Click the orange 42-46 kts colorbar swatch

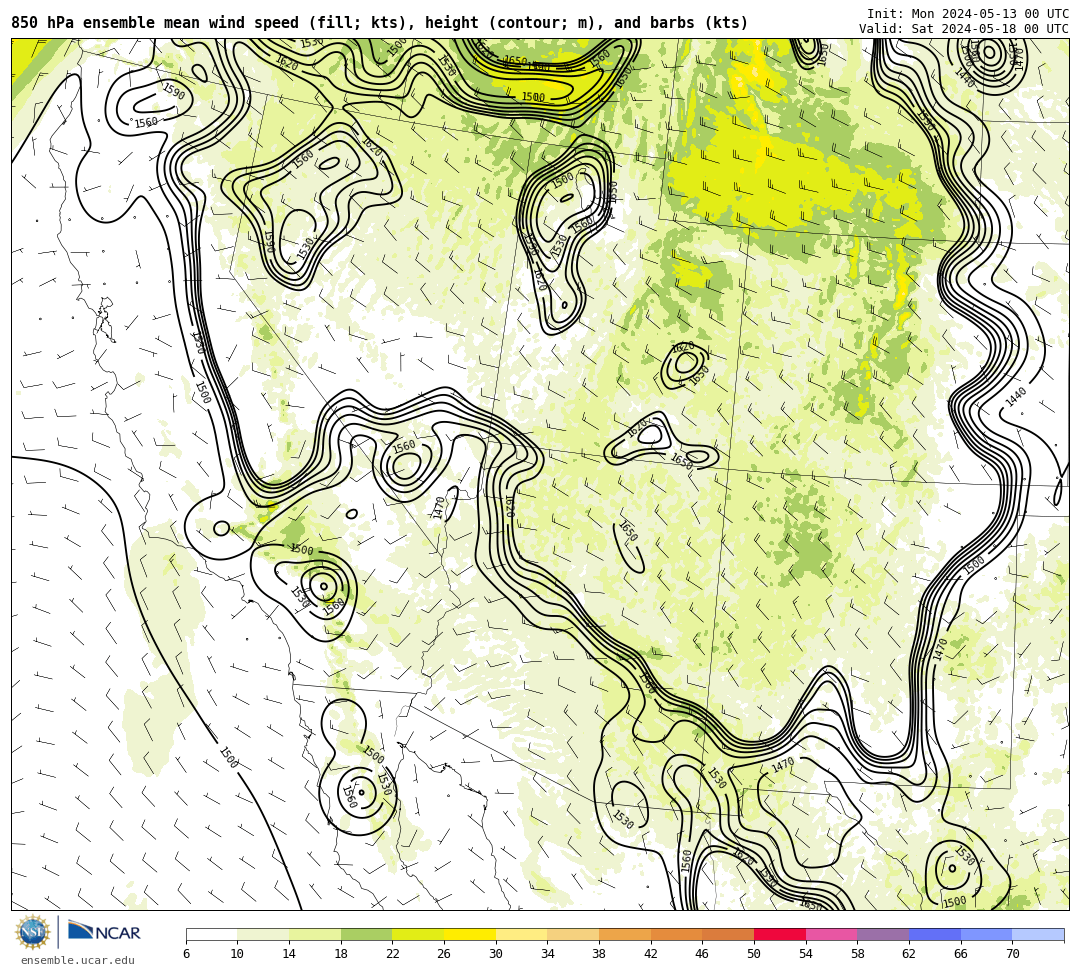(x=676, y=934)
